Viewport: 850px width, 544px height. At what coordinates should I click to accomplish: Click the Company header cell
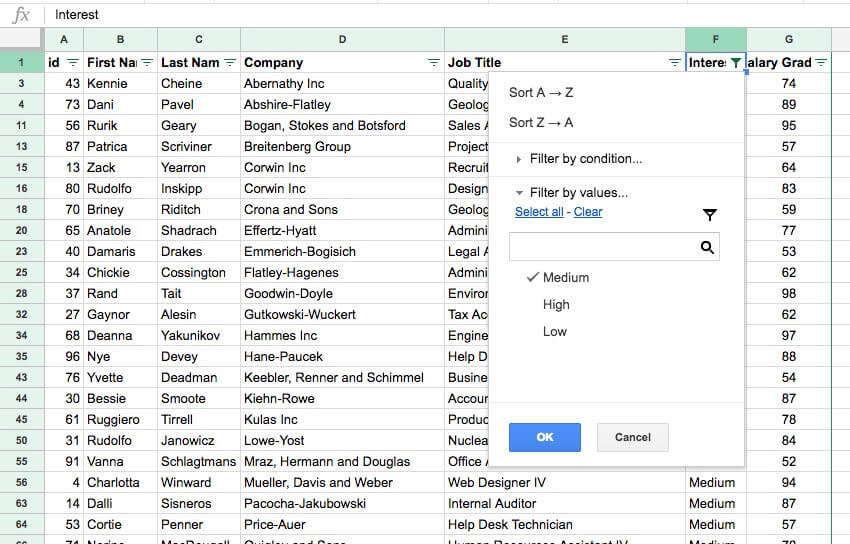(x=342, y=62)
